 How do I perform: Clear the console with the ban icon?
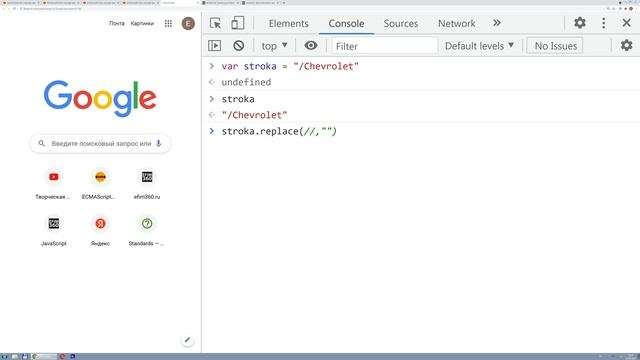(x=239, y=46)
